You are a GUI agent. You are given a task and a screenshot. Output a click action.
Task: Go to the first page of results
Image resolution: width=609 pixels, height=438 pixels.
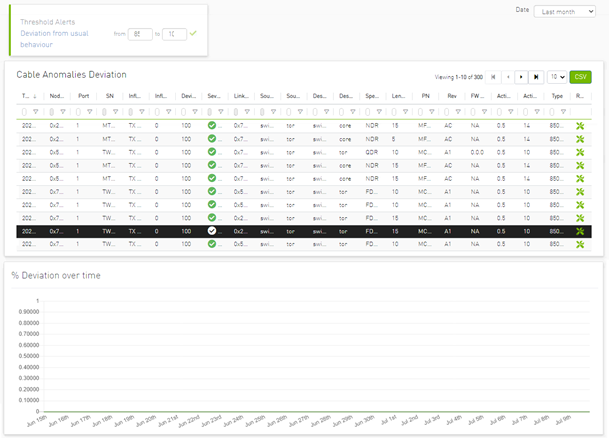[x=492, y=76]
